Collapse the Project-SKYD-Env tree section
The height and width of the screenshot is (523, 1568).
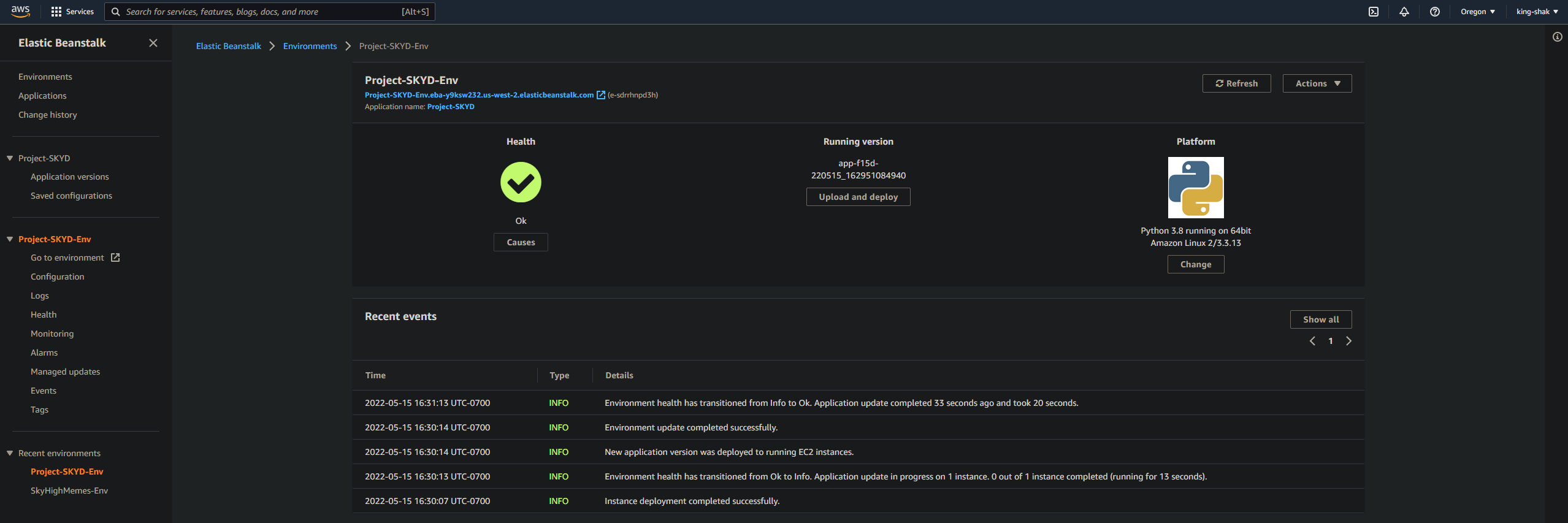10,239
